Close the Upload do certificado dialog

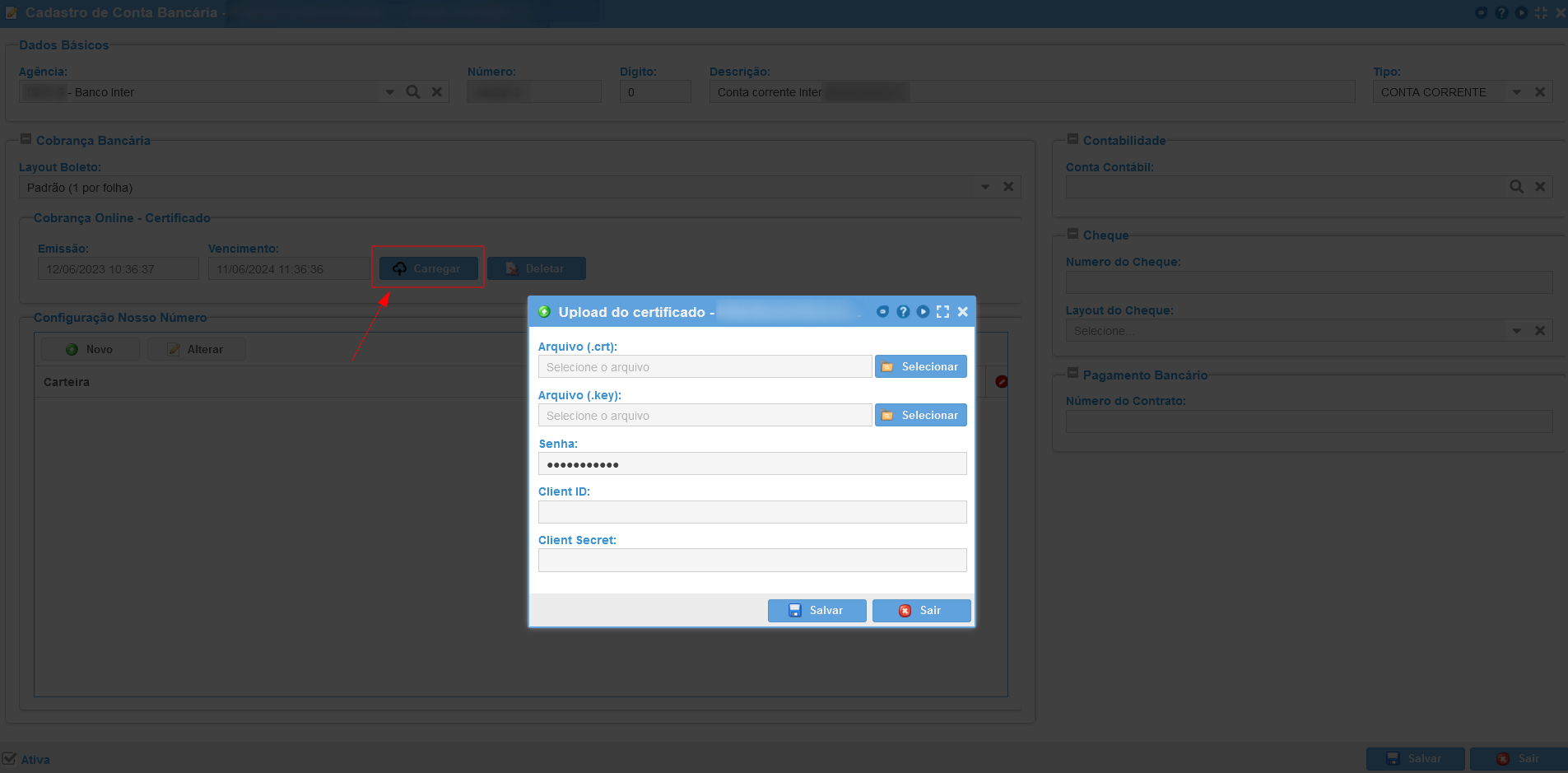point(962,312)
